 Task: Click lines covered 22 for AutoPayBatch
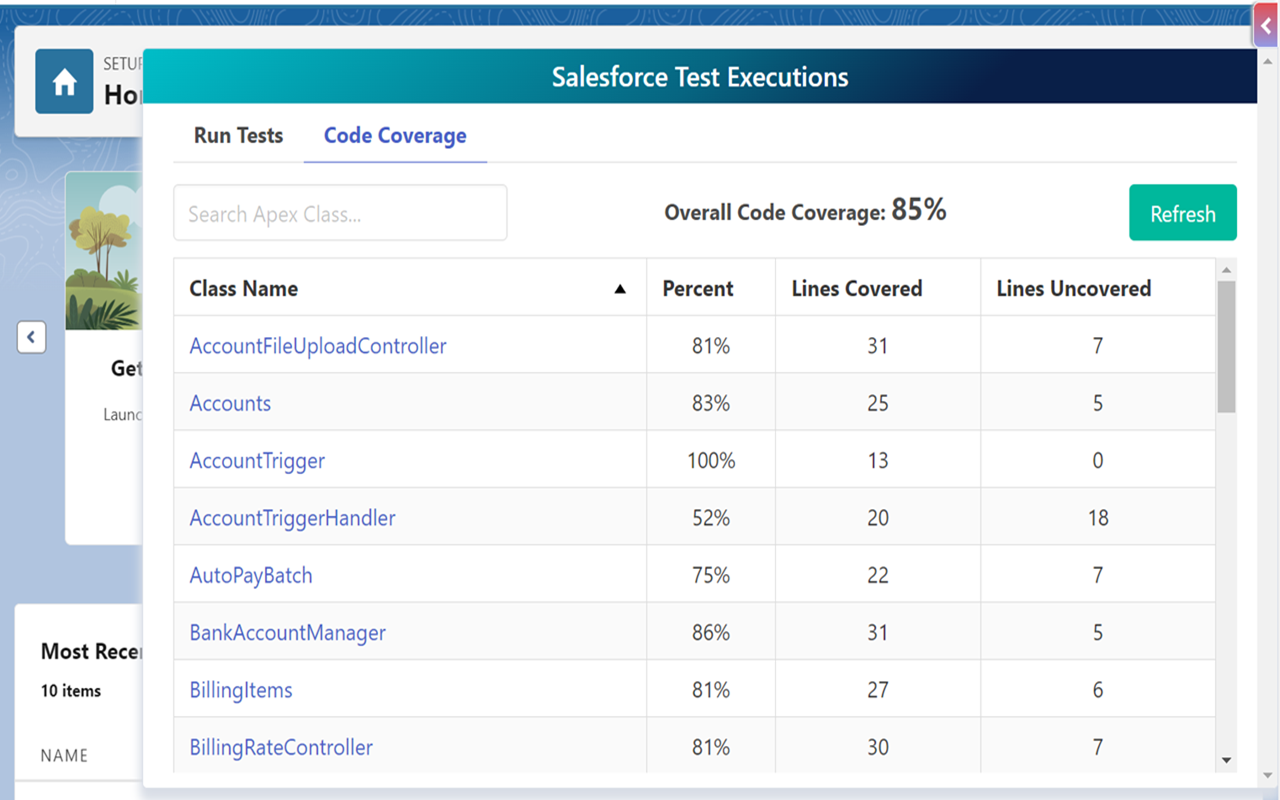[x=878, y=576]
